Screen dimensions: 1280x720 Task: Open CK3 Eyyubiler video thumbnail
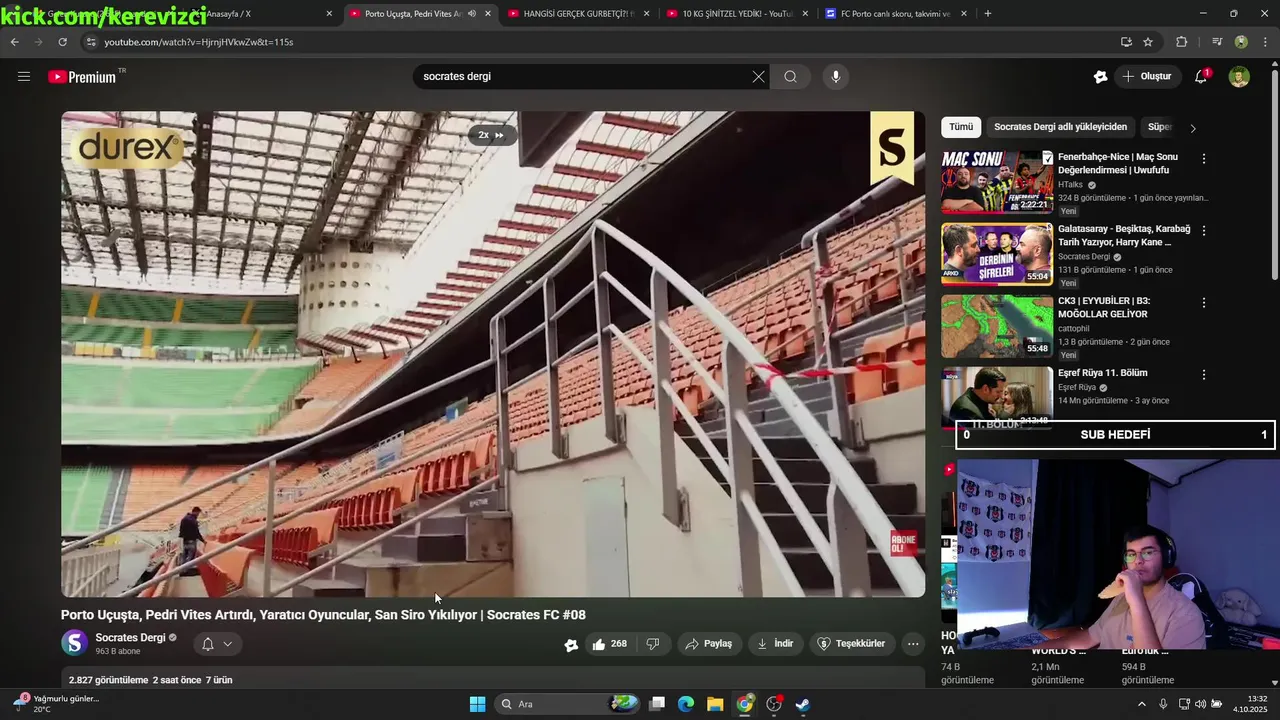pos(997,326)
